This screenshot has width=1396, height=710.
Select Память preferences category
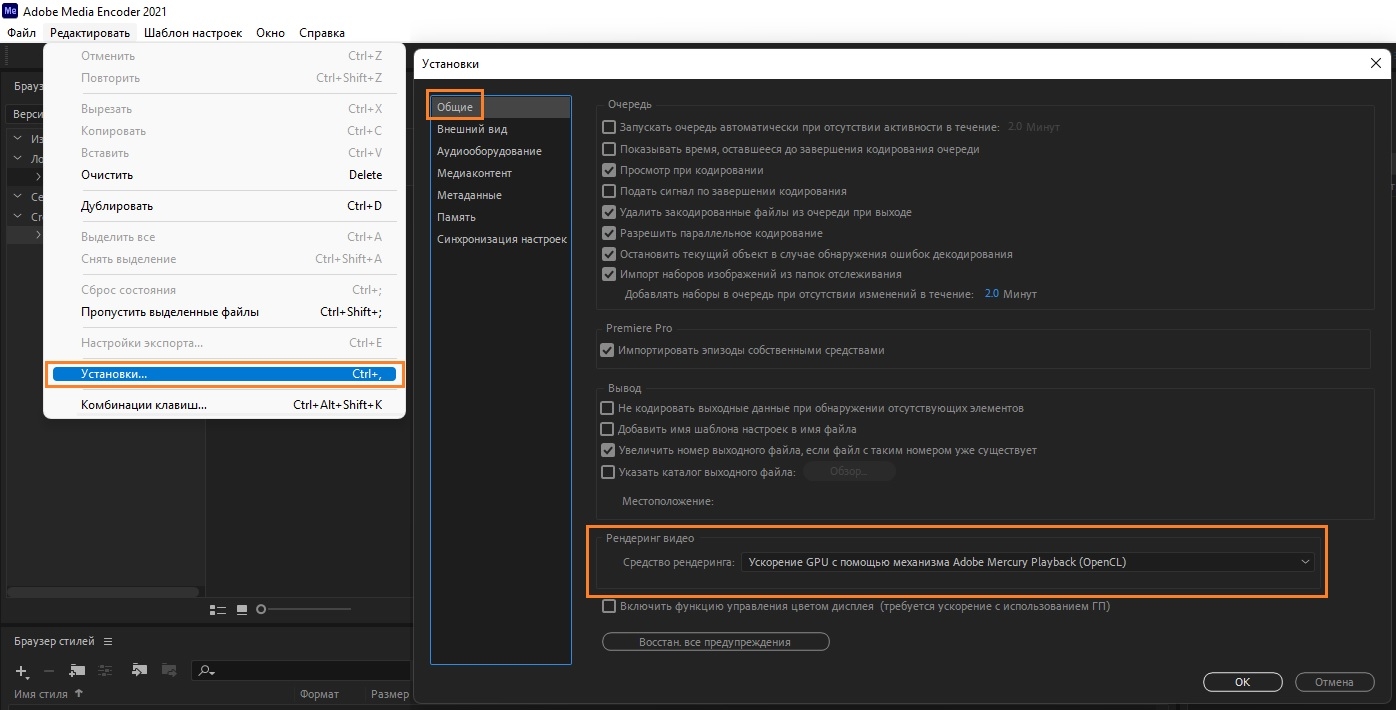click(x=456, y=217)
